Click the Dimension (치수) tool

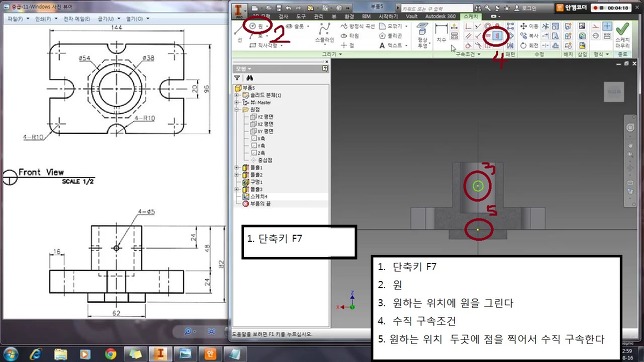441,33
